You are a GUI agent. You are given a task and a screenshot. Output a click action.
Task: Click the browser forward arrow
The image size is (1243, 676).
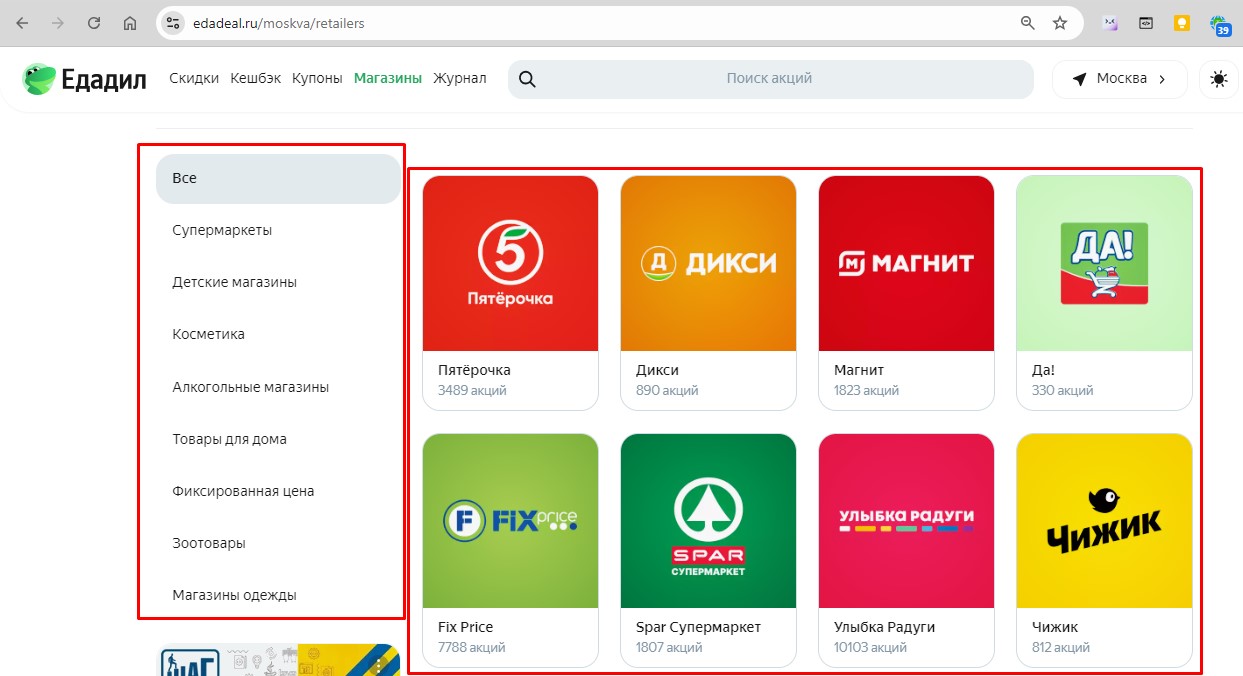pyautogui.click(x=58, y=23)
